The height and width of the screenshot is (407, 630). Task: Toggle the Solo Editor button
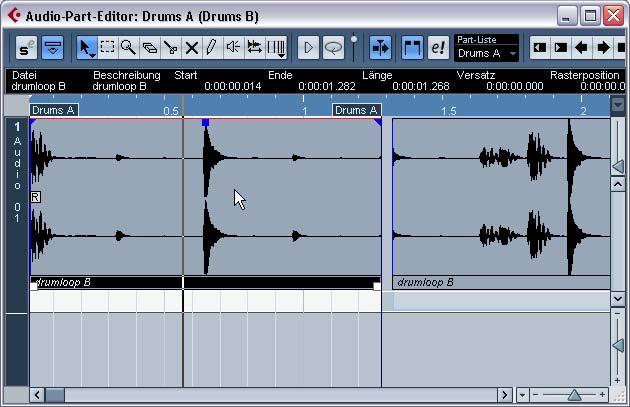tap(26, 48)
